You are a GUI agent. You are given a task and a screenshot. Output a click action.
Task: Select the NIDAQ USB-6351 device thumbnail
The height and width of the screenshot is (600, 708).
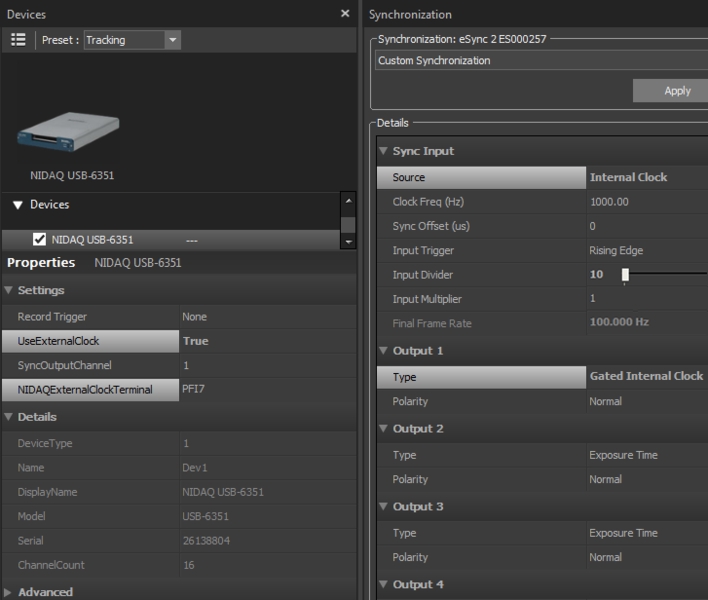[69, 130]
